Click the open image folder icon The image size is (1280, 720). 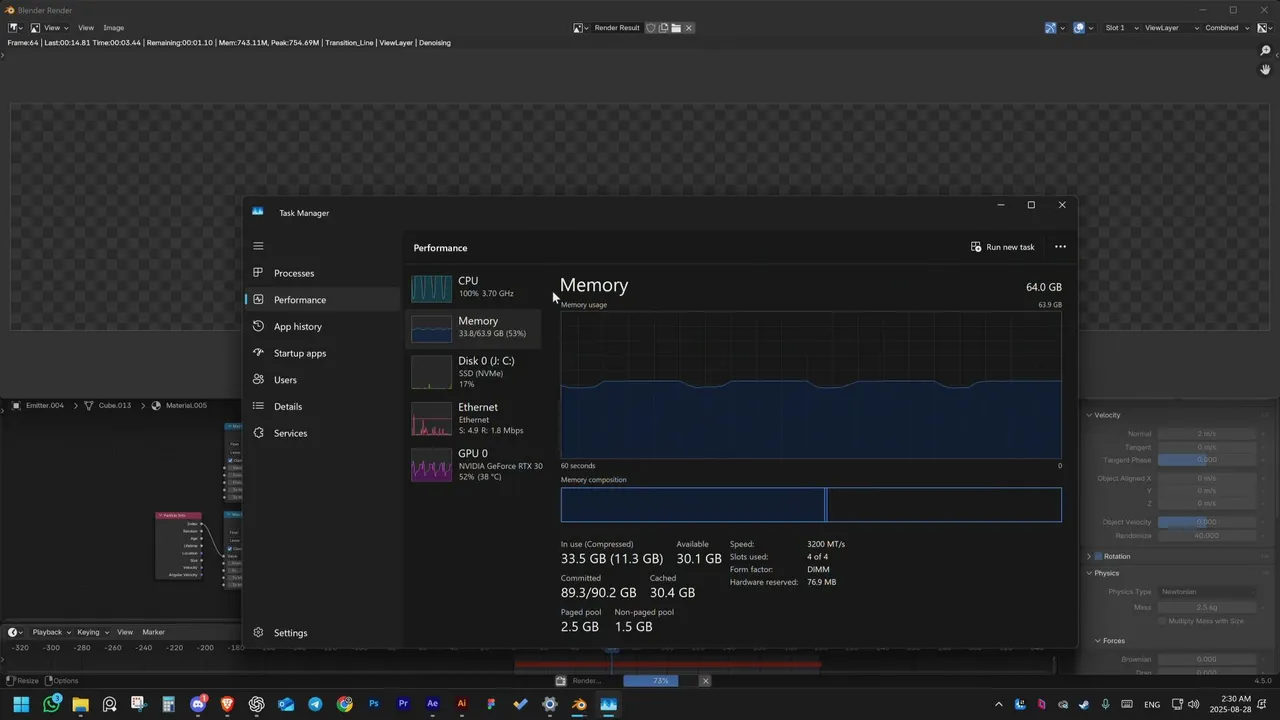[x=676, y=28]
